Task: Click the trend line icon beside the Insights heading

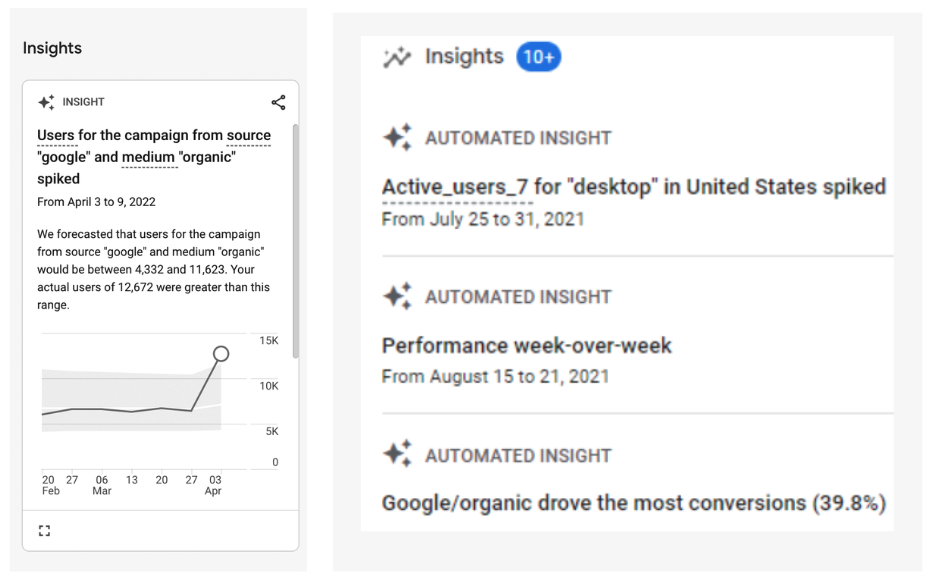Action: pyautogui.click(x=397, y=57)
